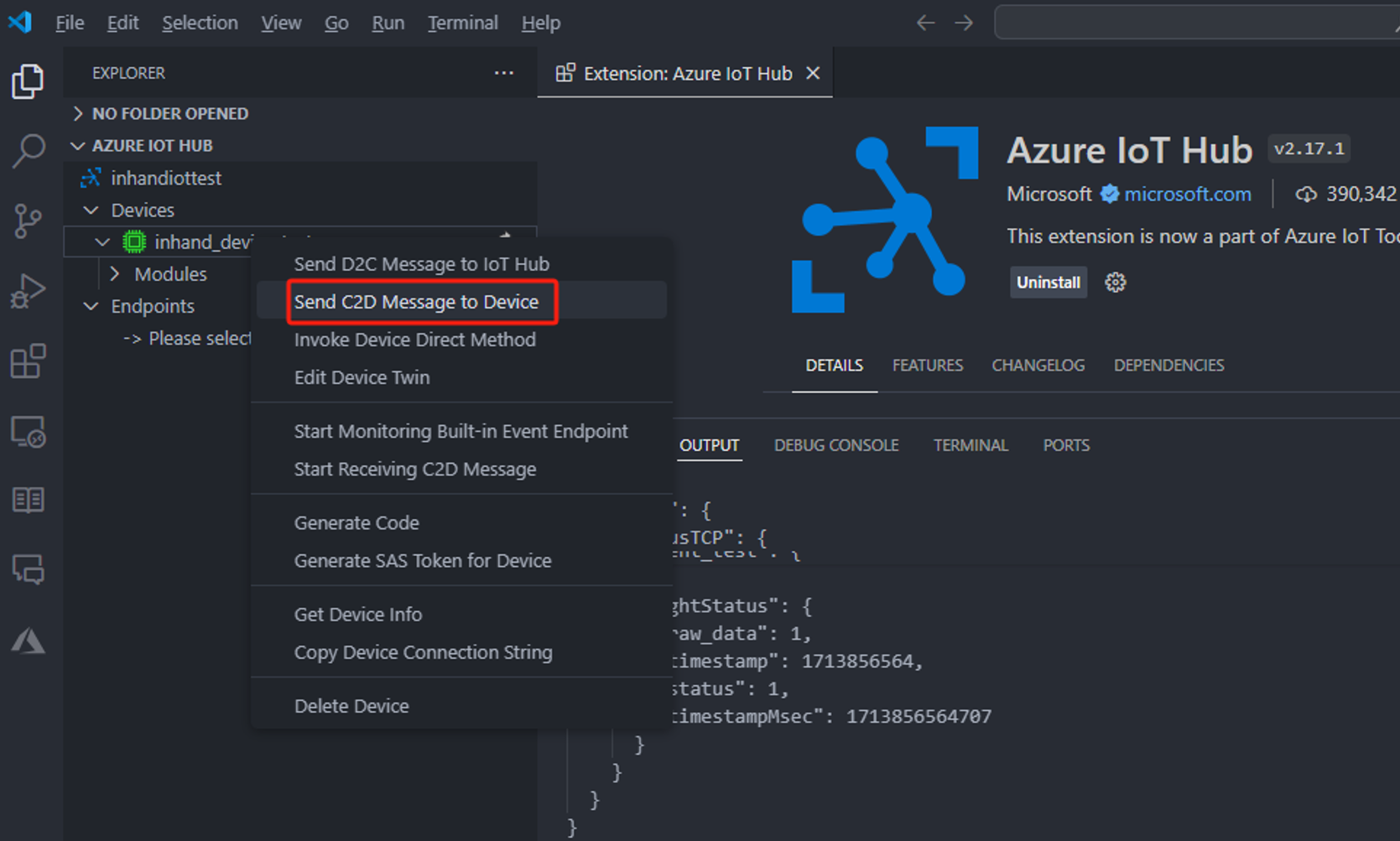
Task: Open the Search view icon
Action: coord(28,151)
